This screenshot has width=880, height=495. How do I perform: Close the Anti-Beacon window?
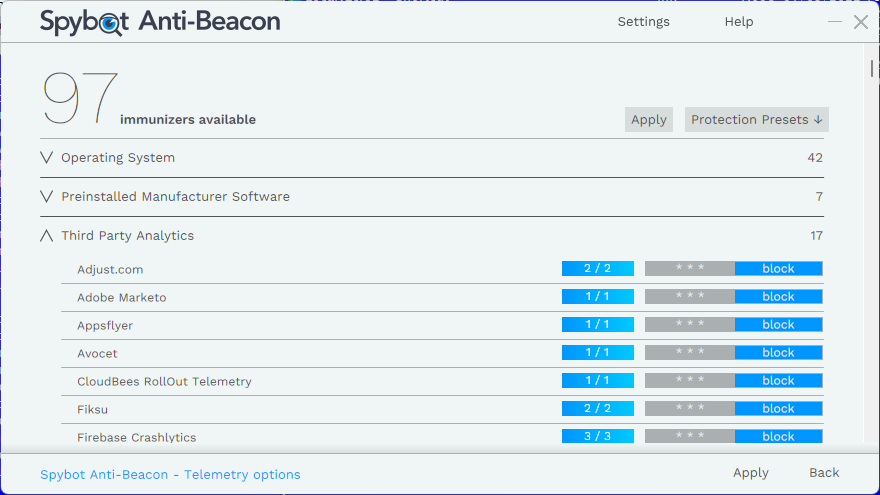860,22
